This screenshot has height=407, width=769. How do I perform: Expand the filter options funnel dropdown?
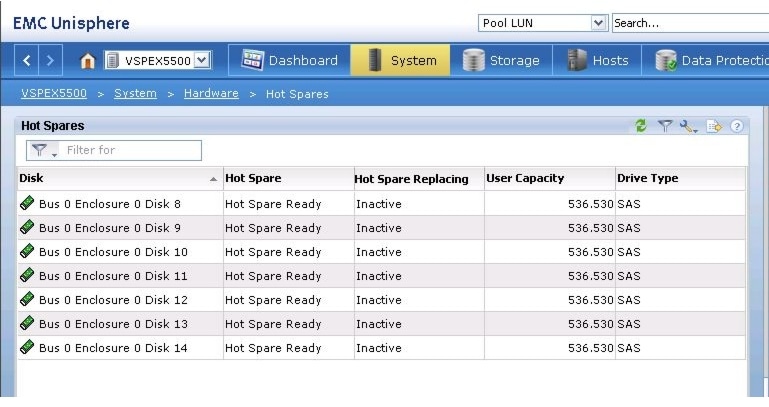(44, 150)
